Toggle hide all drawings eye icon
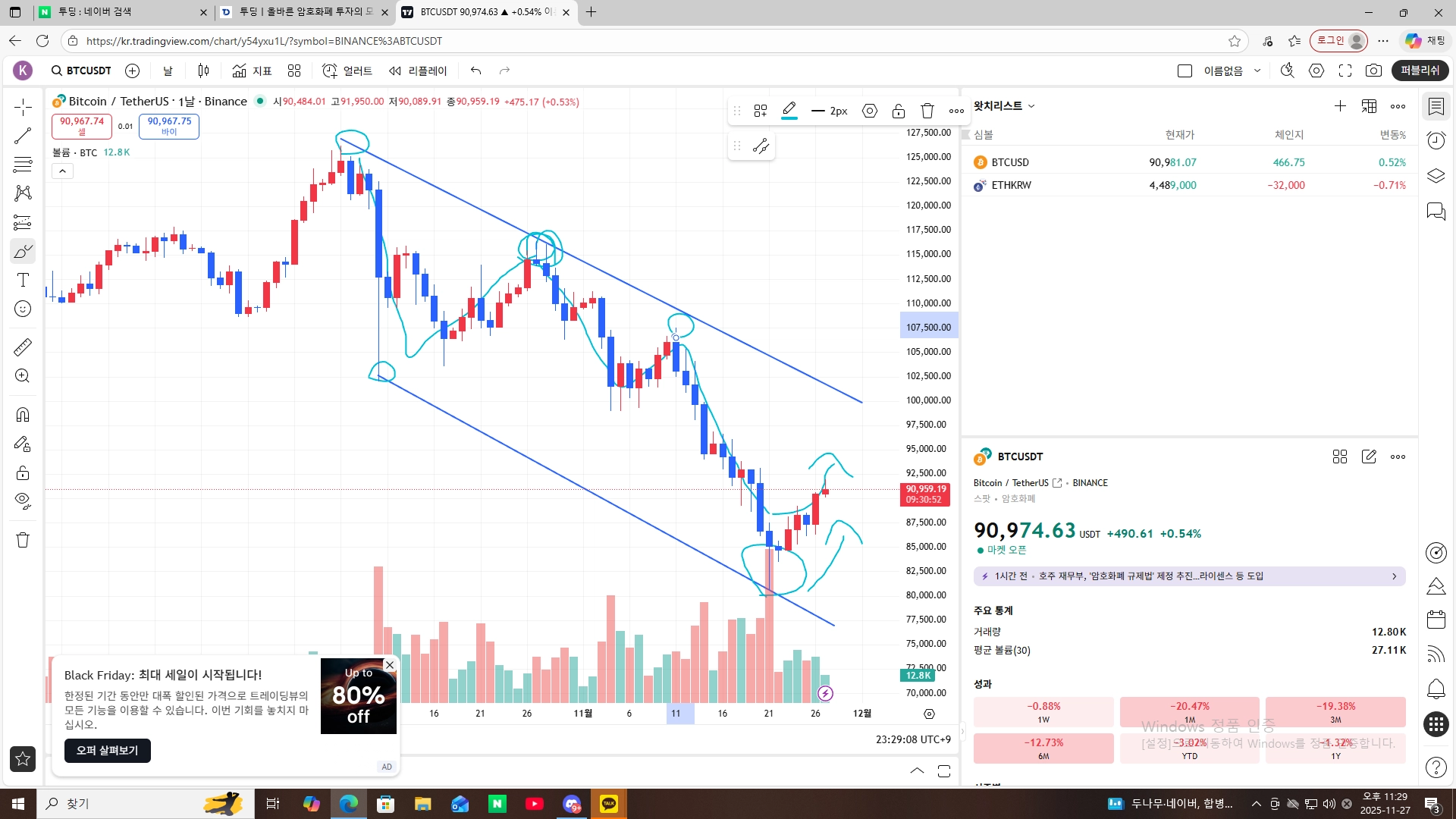The image size is (1456, 819). pos(23,501)
